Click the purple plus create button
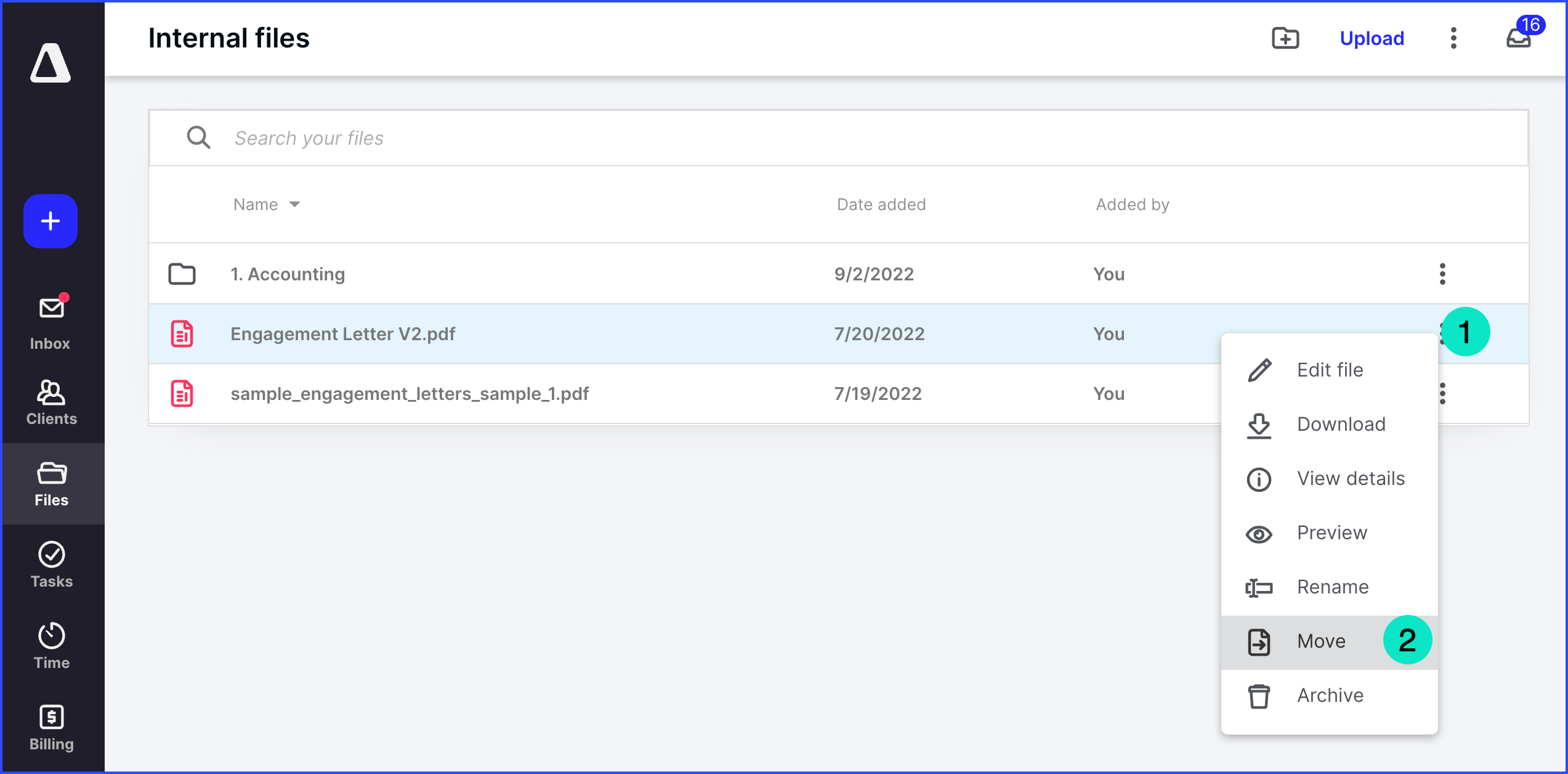This screenshot has width=1568, height=774. [x=50, y=221]
